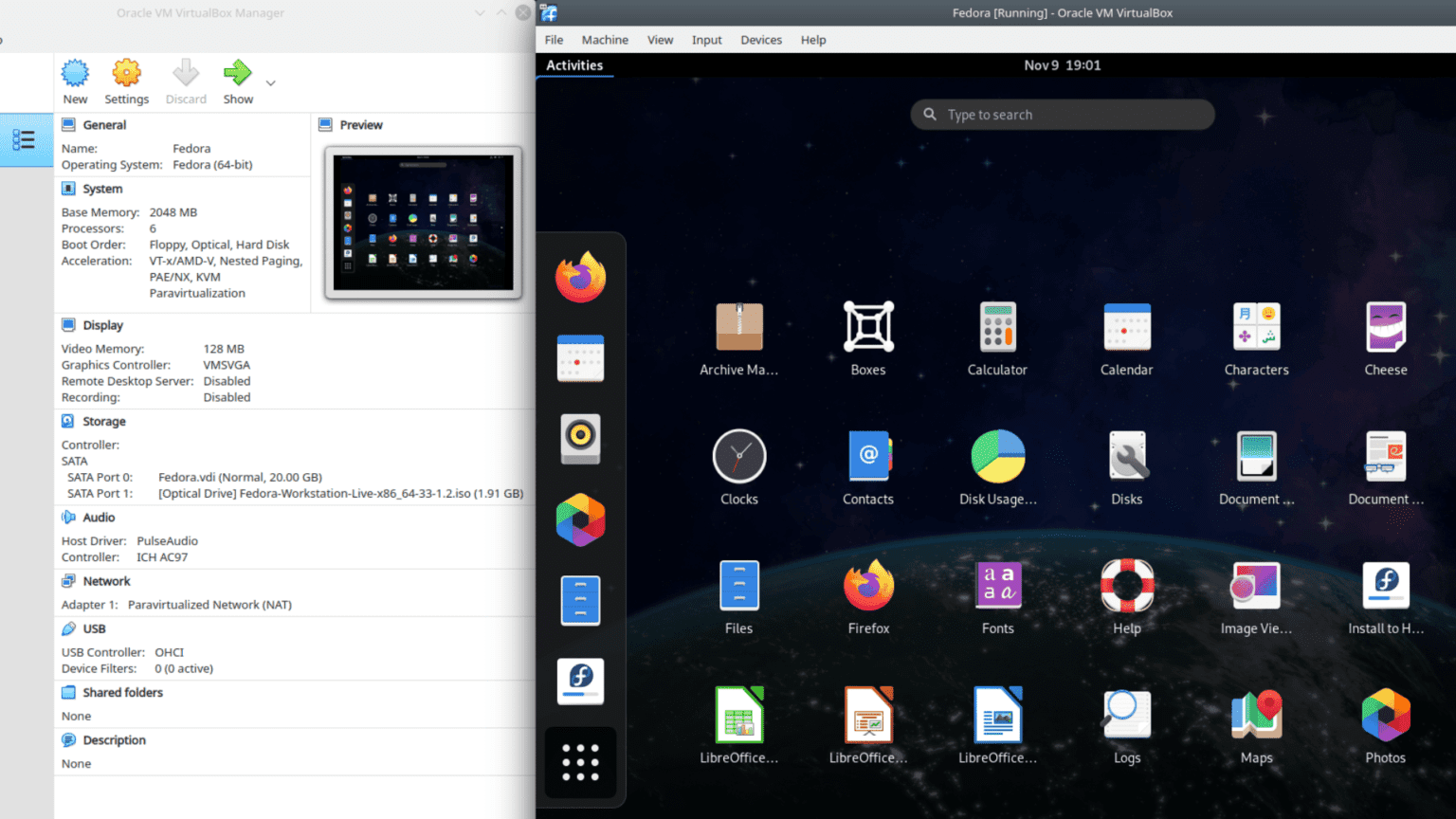Open Settings for the Fedora VM

pos(126,82)
